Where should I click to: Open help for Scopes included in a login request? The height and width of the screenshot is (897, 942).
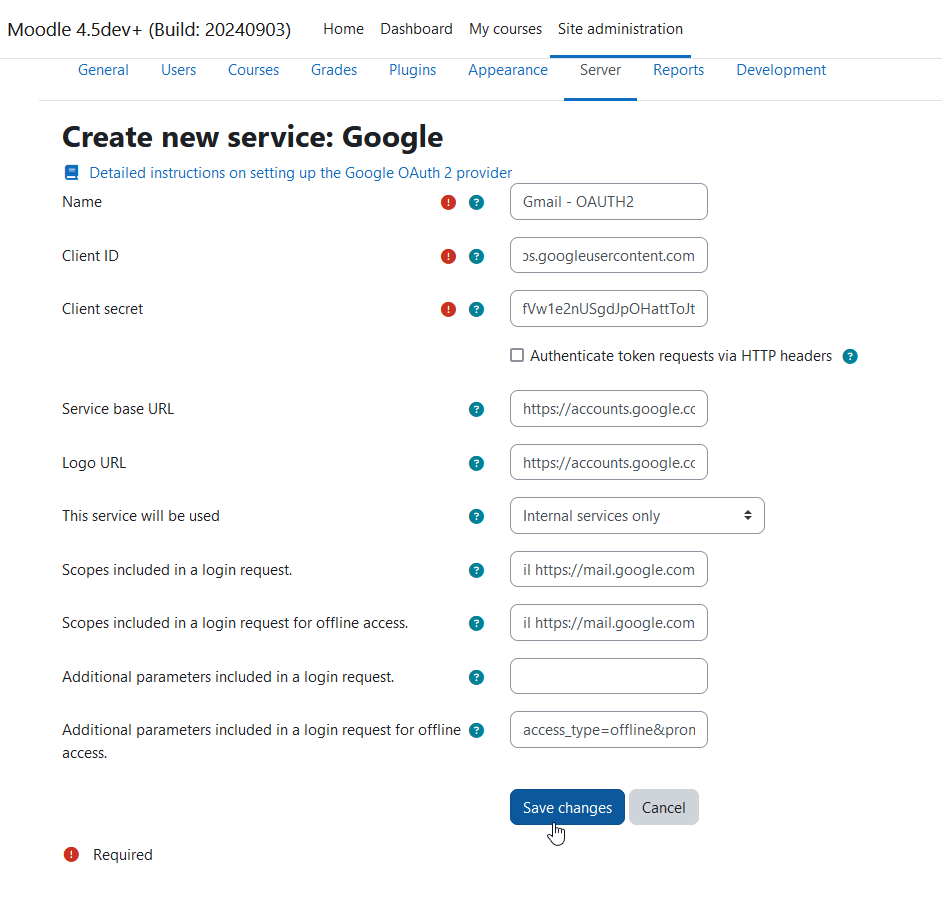[476, 570]
